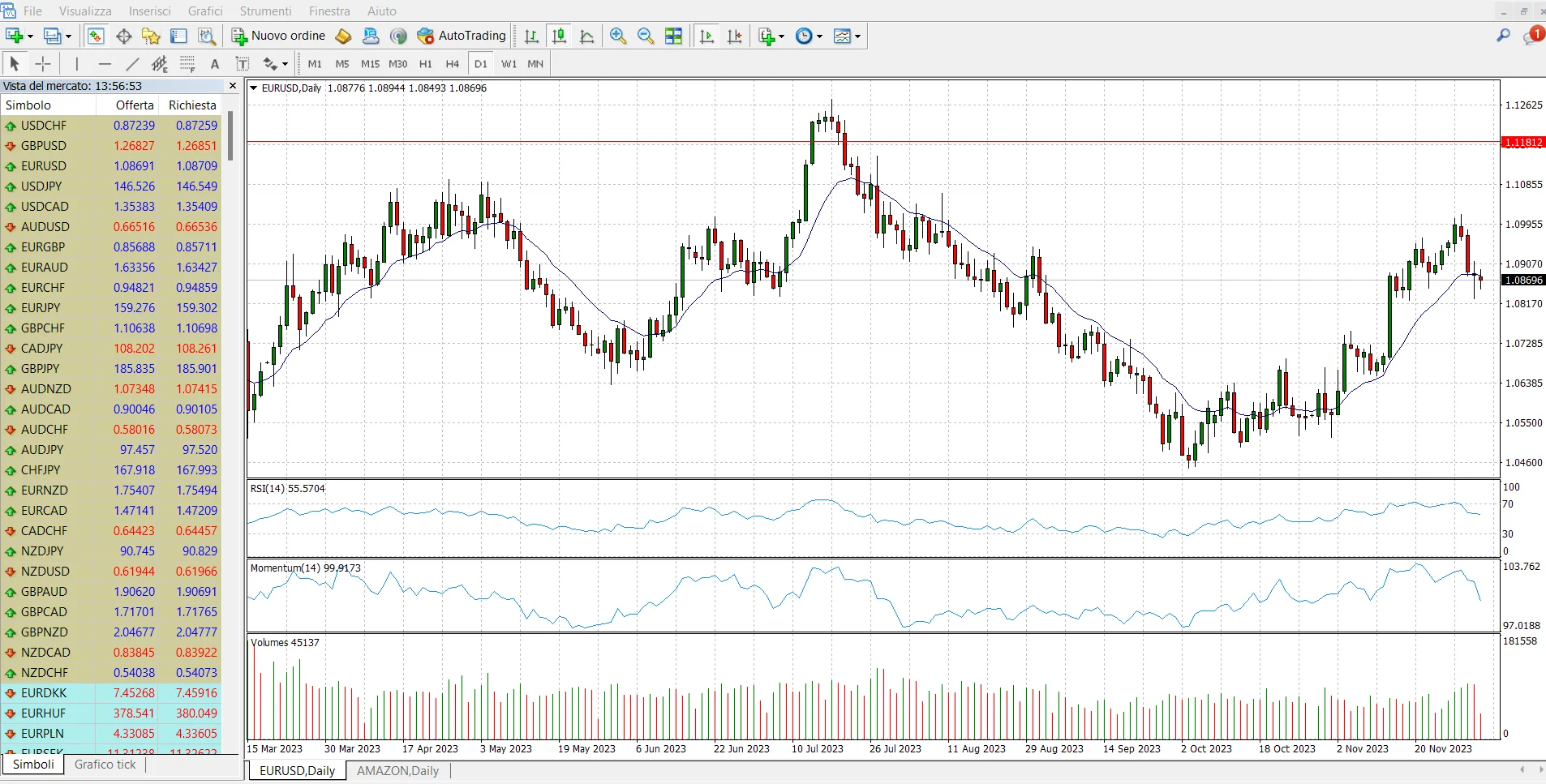Open the Strumenti menu
Screen dimensions: 1546x784
(x=265, y=11)
